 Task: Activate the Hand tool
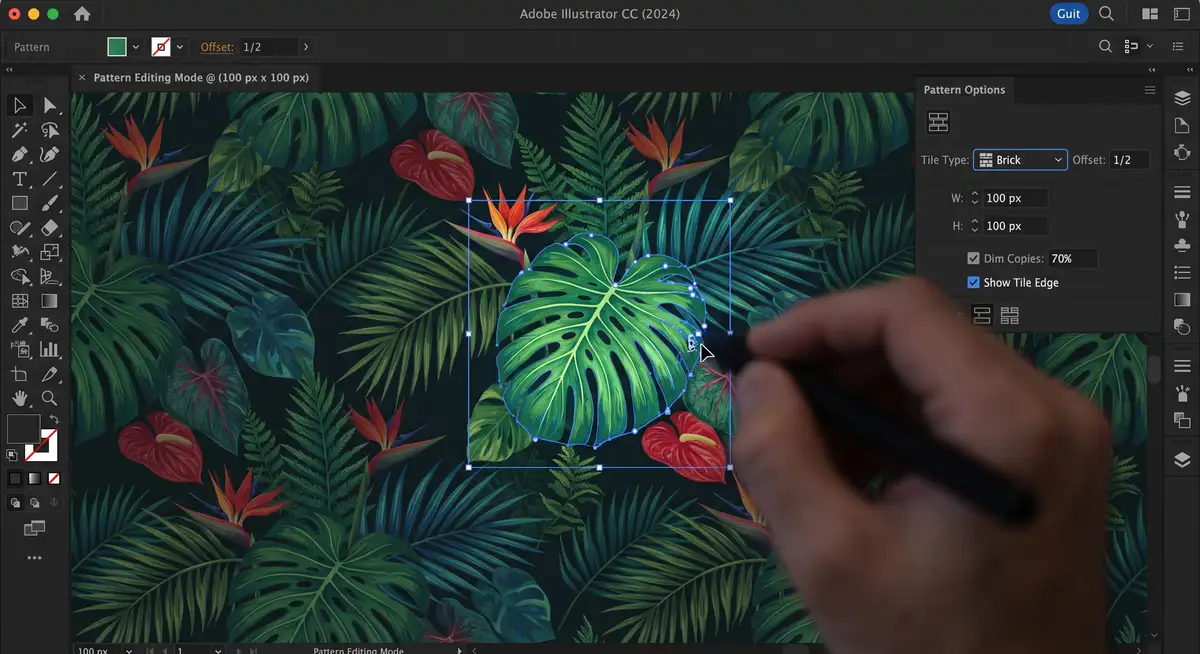19,398
